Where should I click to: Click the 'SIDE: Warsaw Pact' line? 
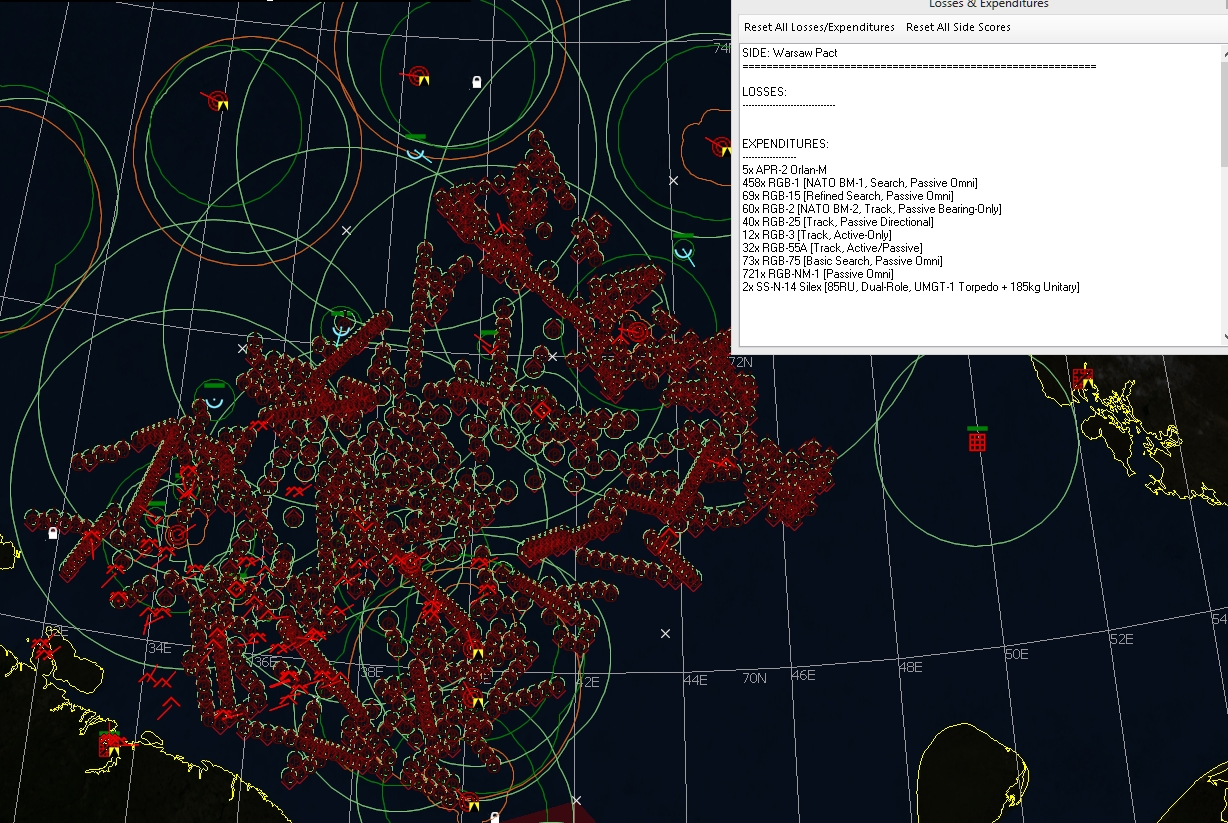(x=790, y=52)
